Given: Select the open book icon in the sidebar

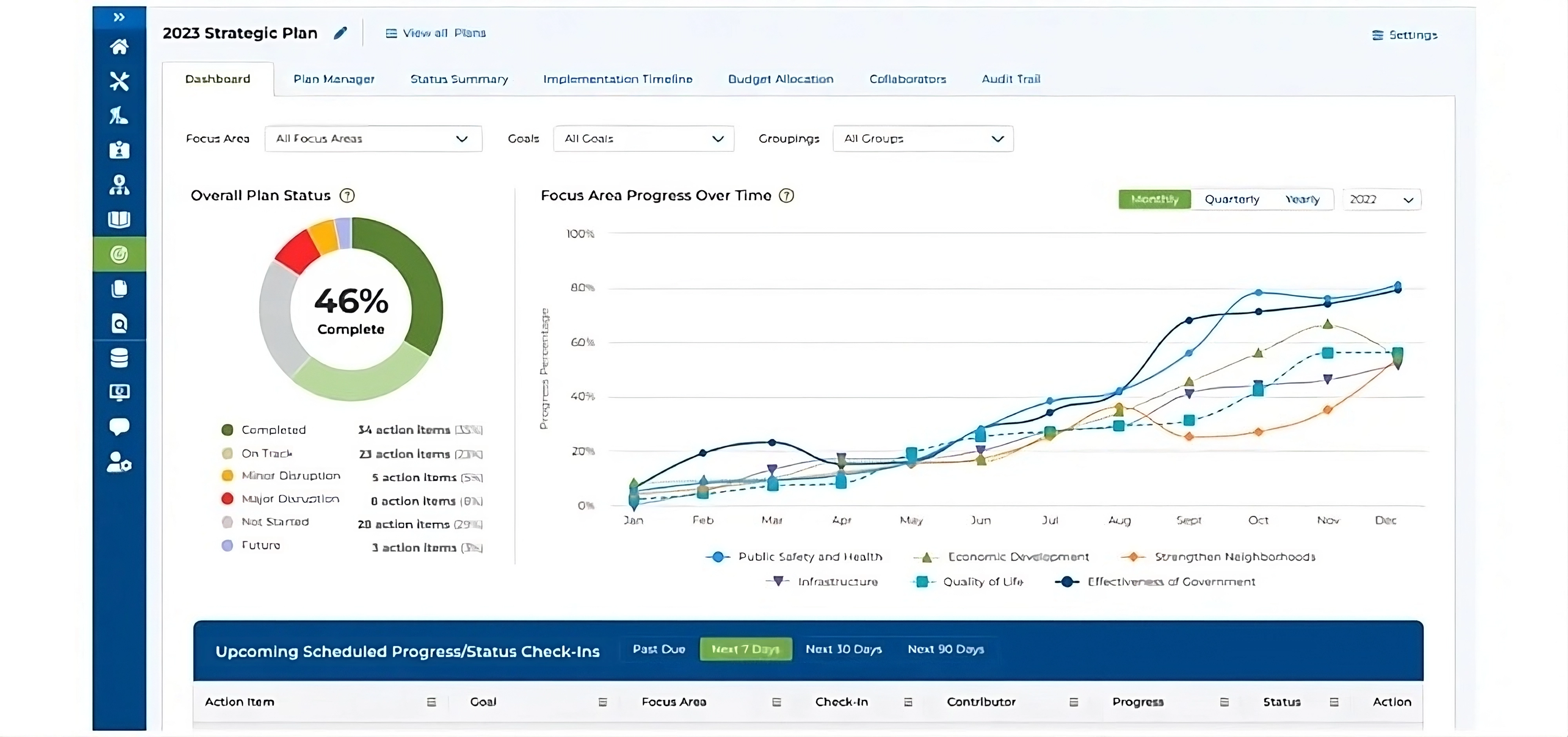Looking at the screenshot, I should click(119, 220).
